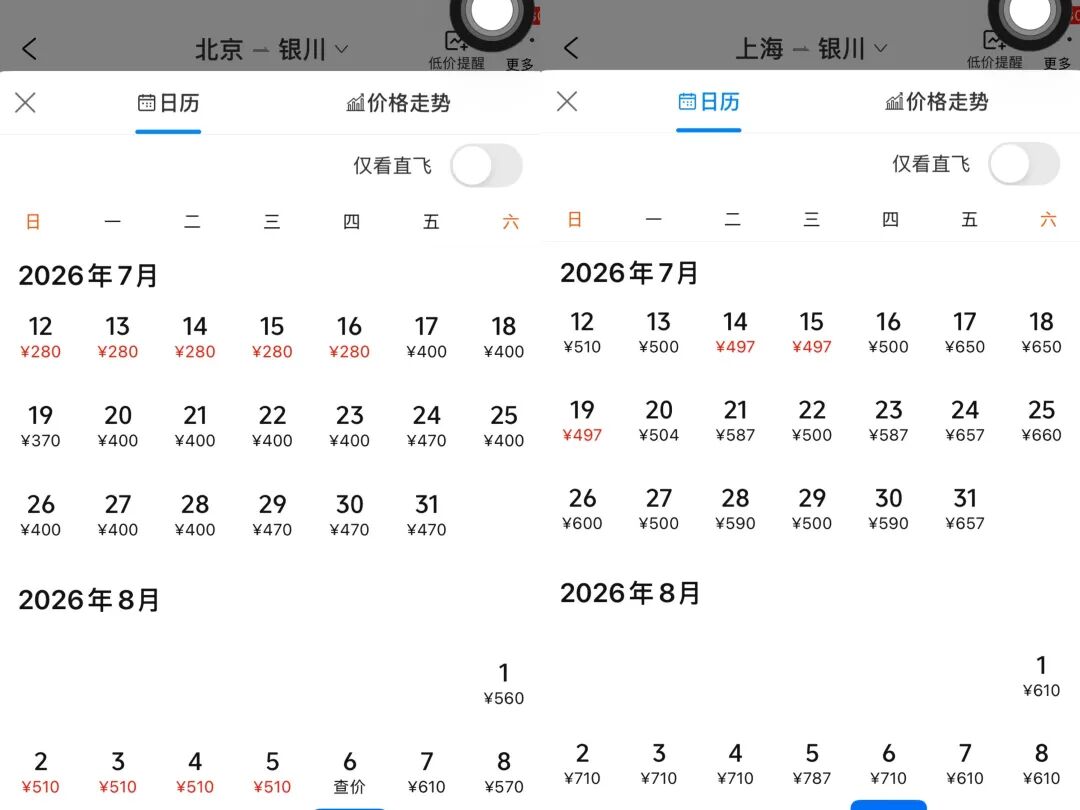1080x810 pixels.
Task: Switch to 价格走势 tab in 北京–银川 panel
Action: pyautogui.click(x=398, y=103)
